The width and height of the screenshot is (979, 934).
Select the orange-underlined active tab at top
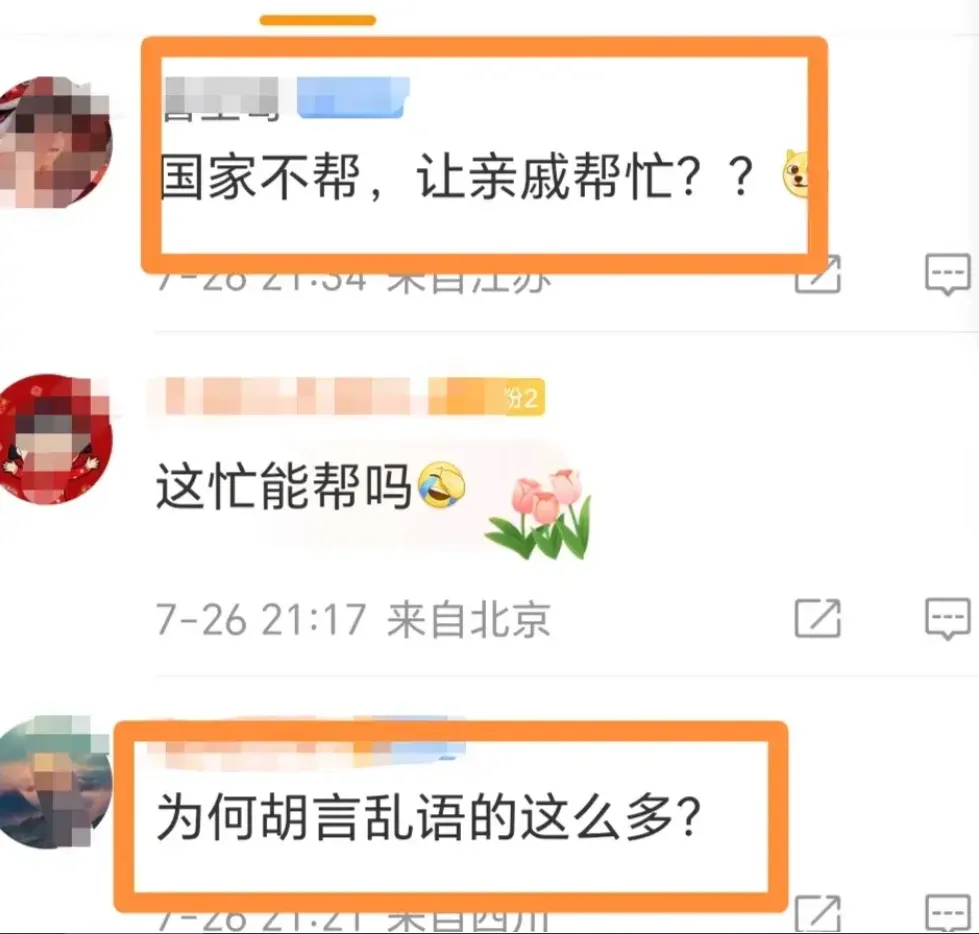318,20
